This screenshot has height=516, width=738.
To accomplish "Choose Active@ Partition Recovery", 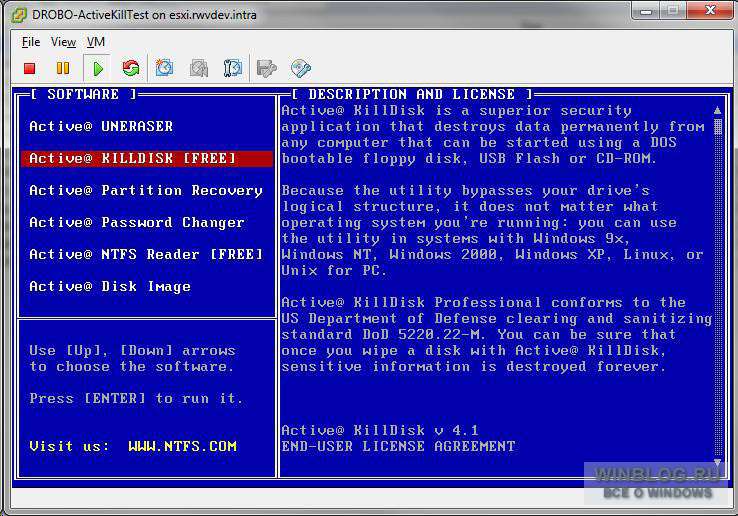I will click(x=146, y=191).
